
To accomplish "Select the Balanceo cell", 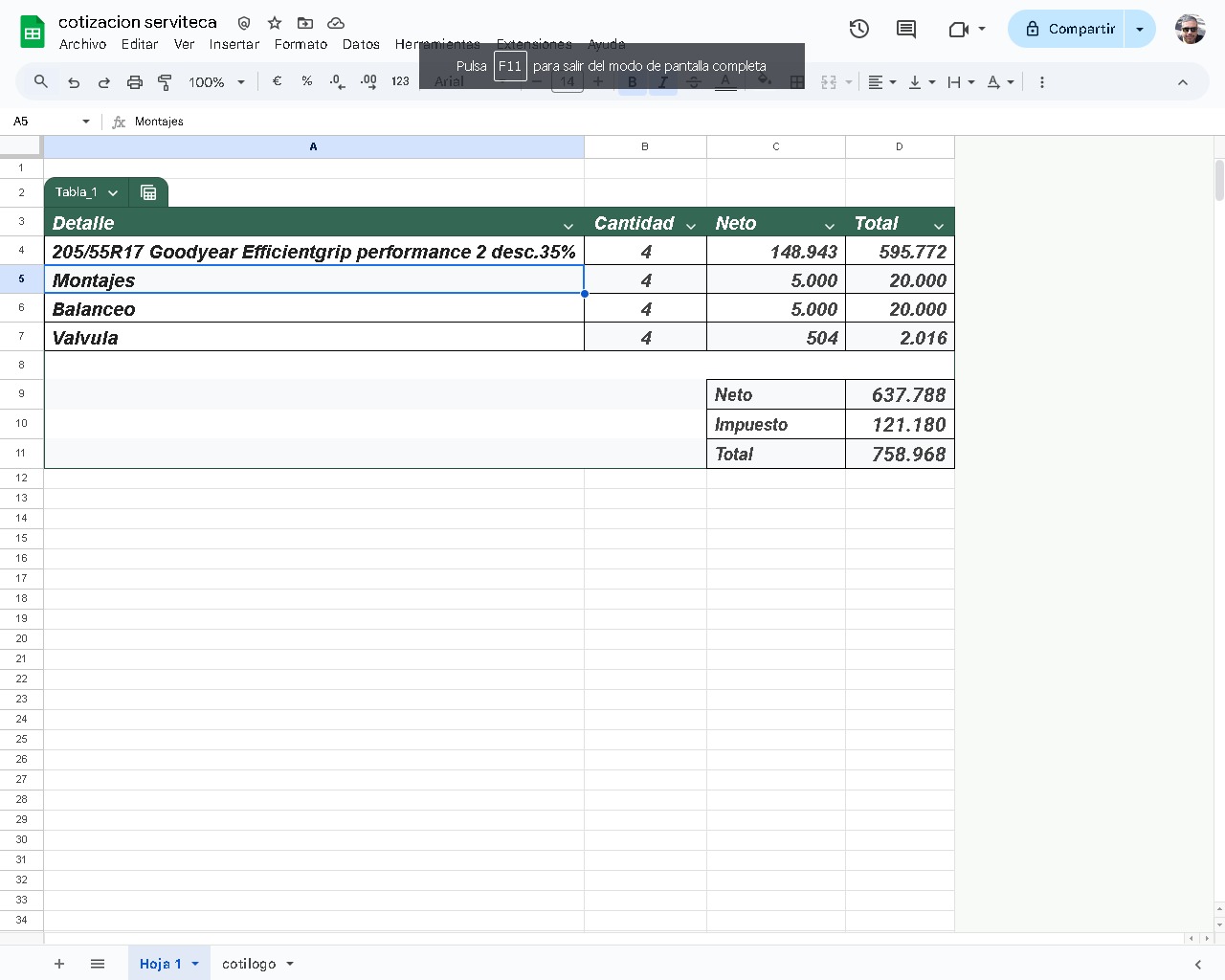I will [x=314, y=309].
